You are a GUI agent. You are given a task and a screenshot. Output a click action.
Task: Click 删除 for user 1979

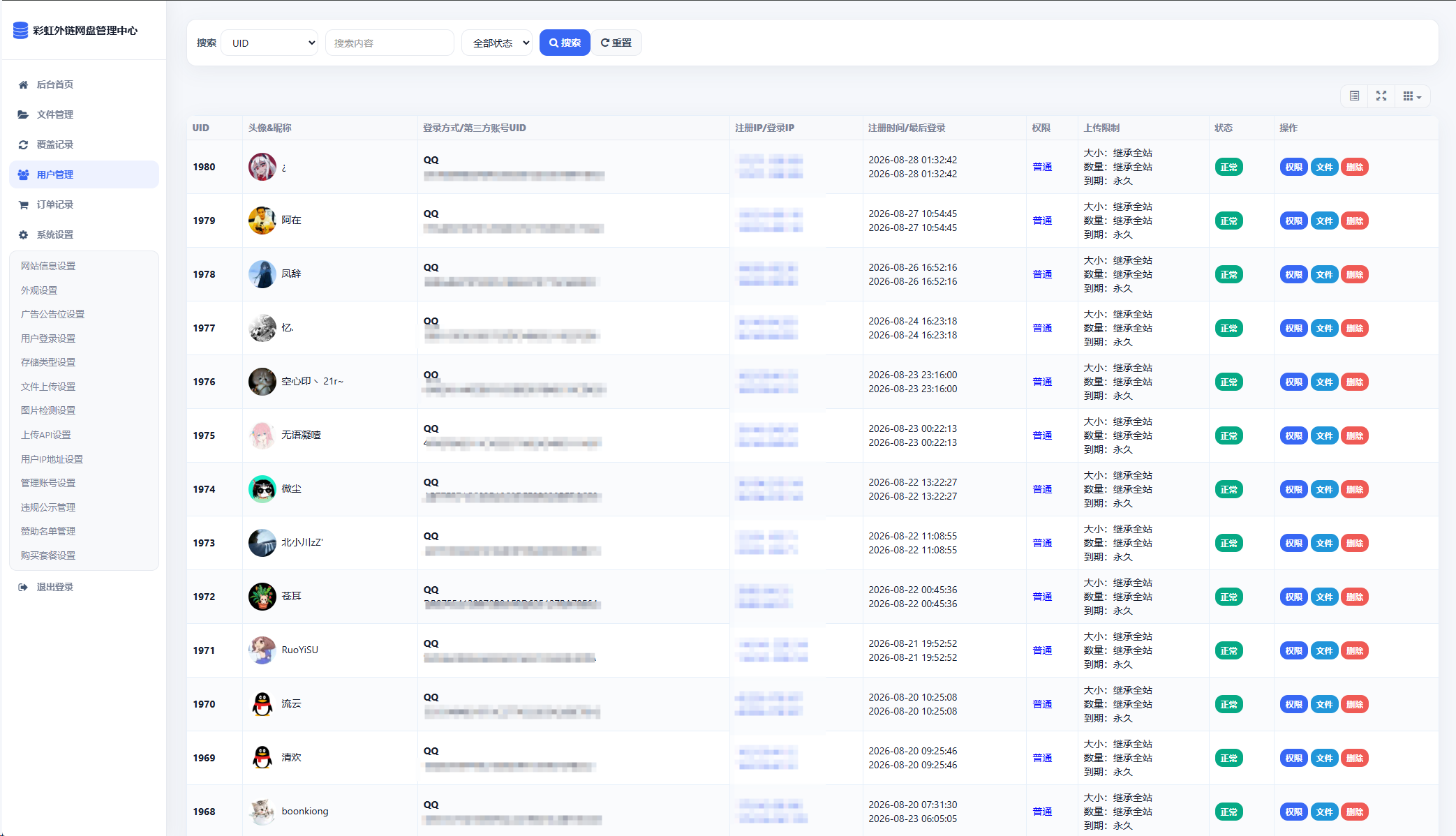pyautogui.click(x=1354, y=221)
